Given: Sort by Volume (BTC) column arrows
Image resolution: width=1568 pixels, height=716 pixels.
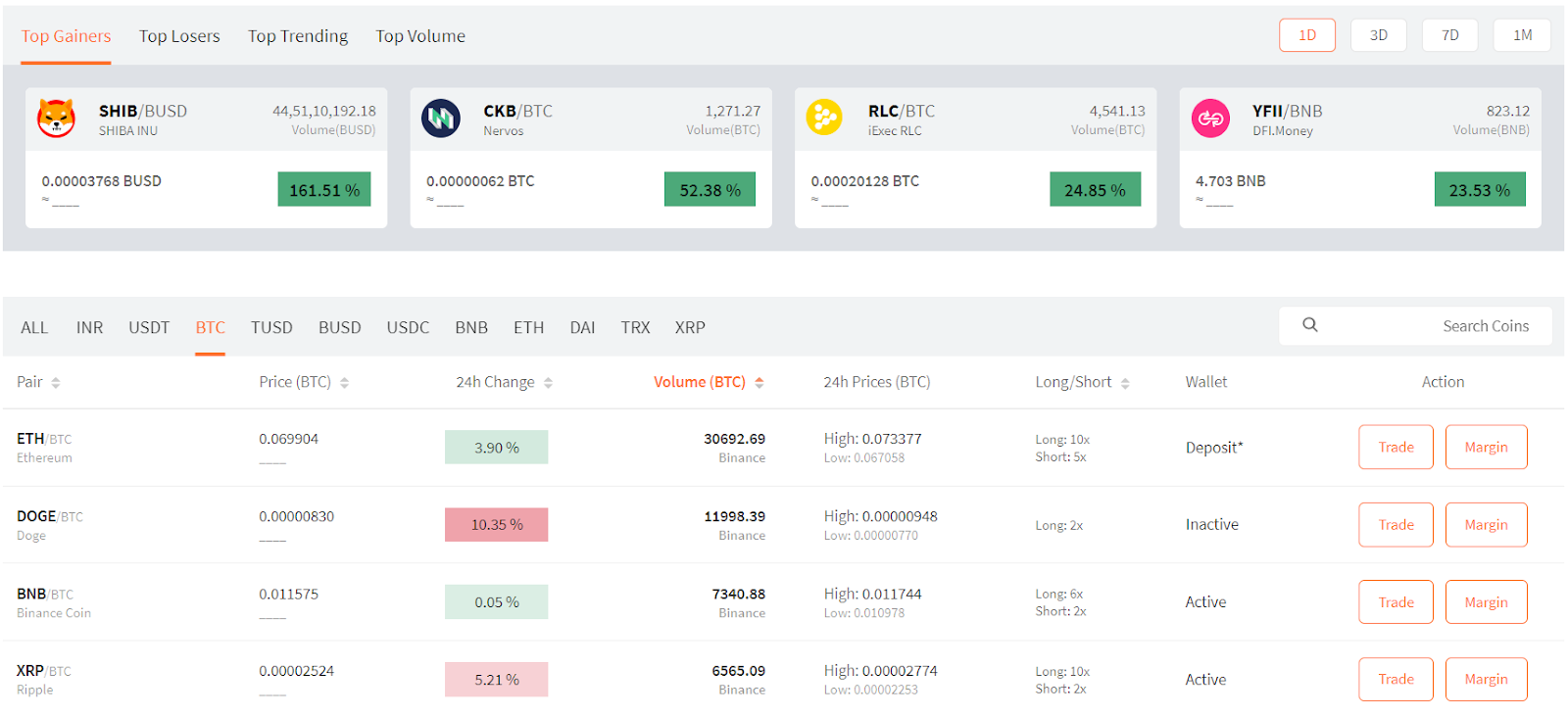Looking at the screenshot, I should (x=759, y=383).
